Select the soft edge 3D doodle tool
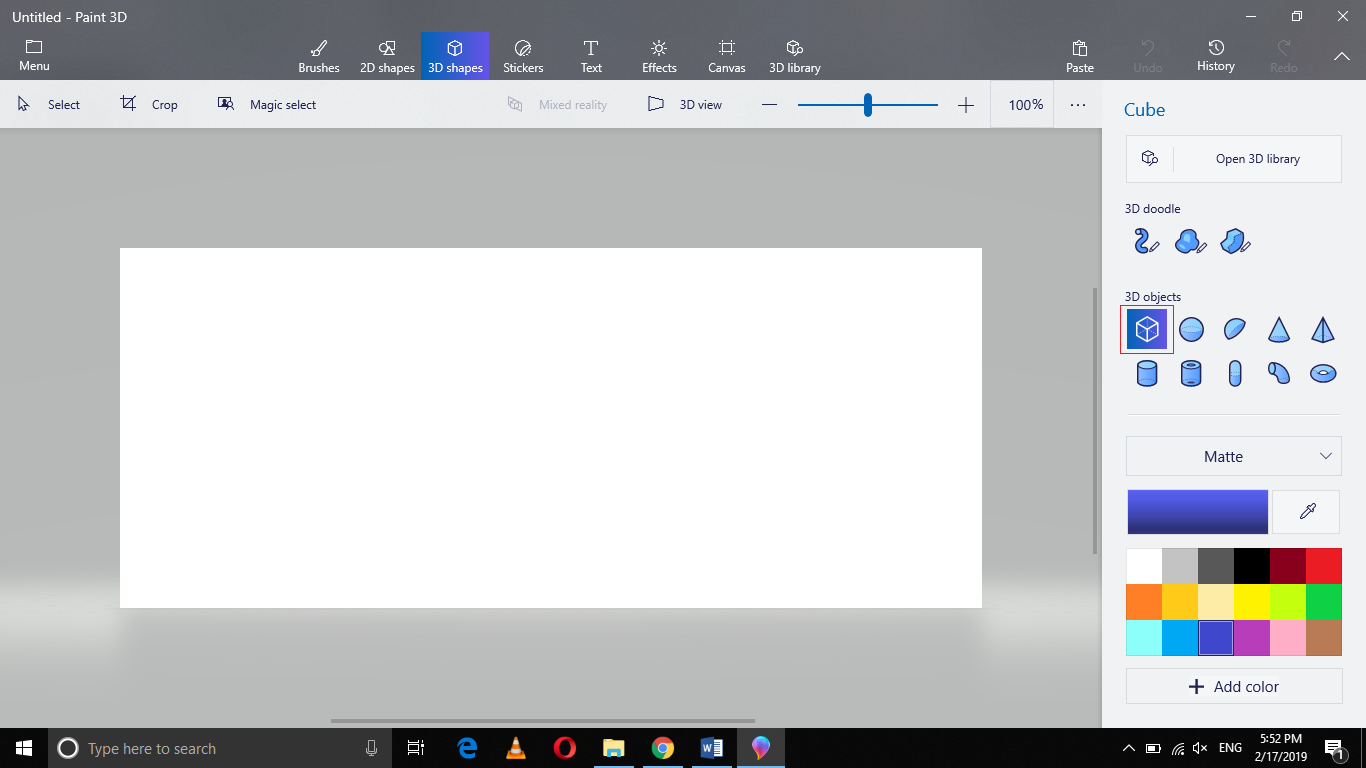The image size is (1366, 768). click(1190, 240)
